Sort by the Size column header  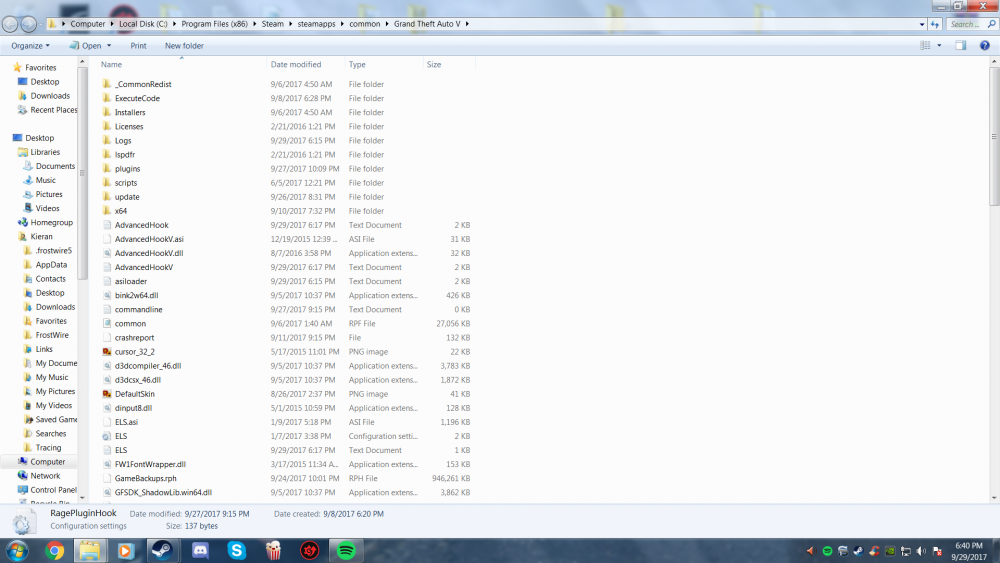449,64
